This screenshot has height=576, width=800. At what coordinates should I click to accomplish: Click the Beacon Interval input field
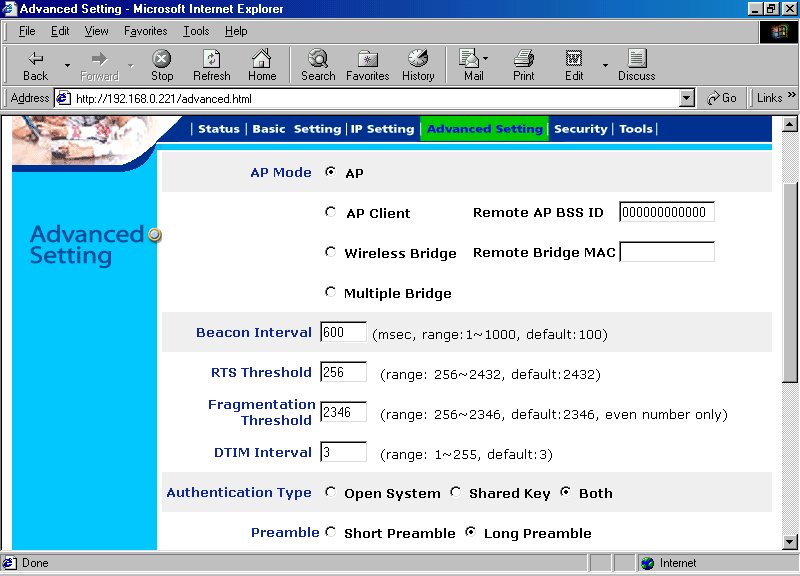(343, 332)
